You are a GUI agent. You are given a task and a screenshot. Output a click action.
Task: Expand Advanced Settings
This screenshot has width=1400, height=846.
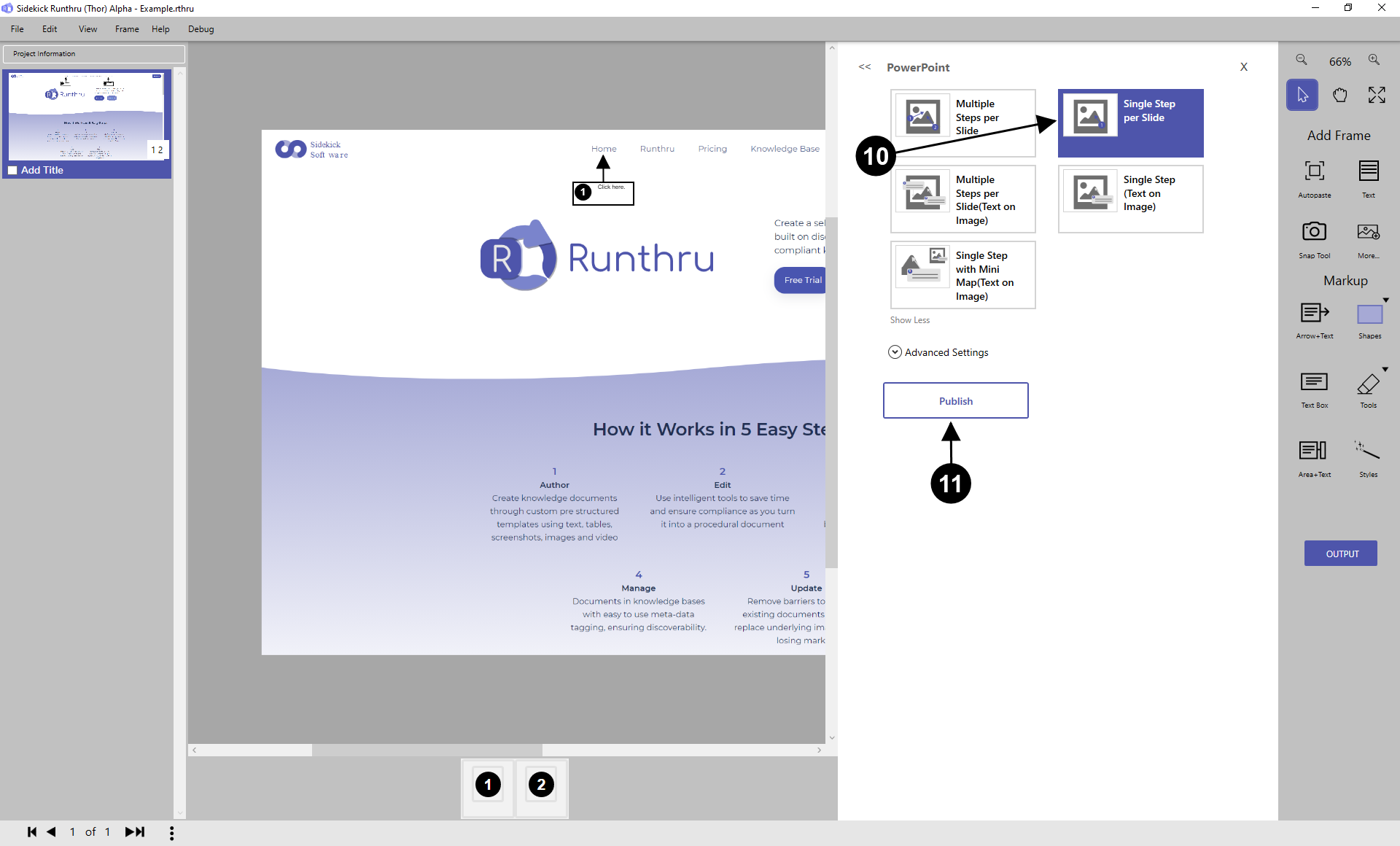938,352
